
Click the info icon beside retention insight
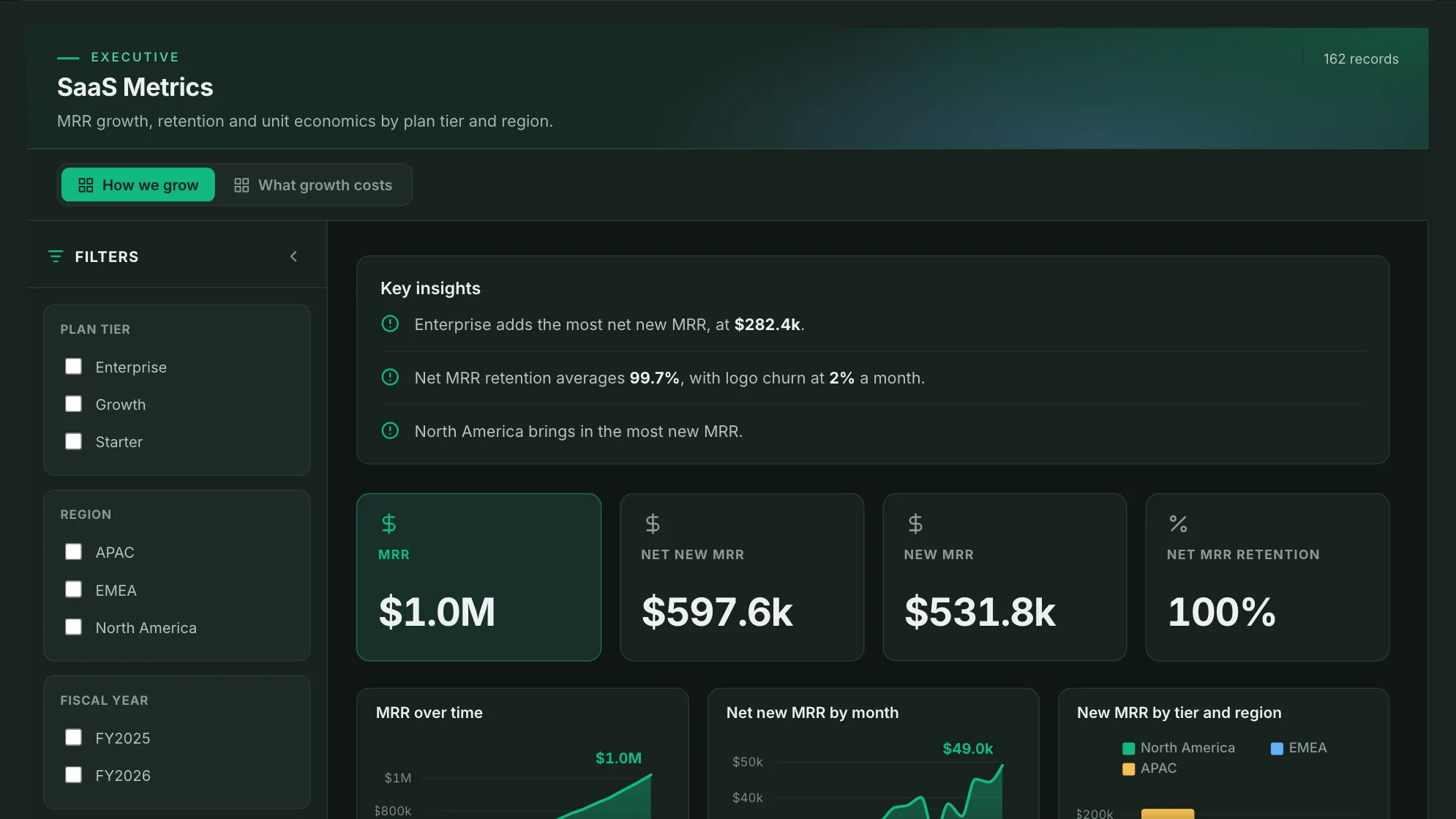(x=390, y=377)
